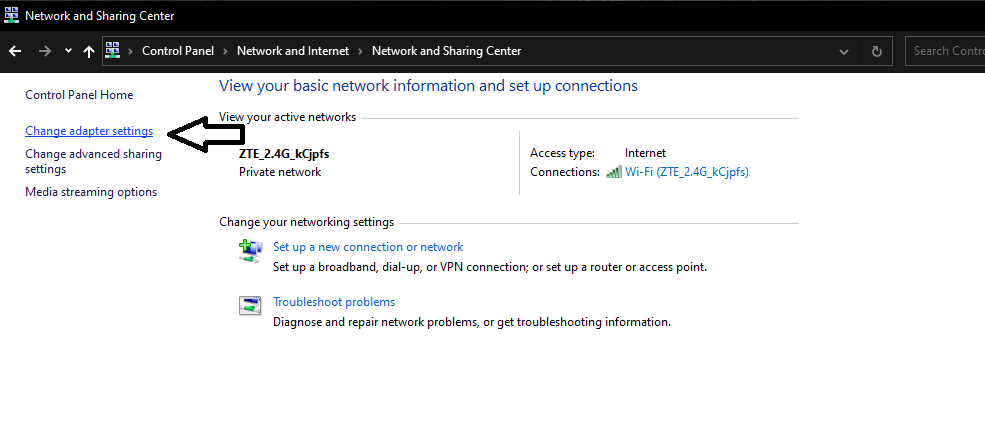Go back using the left arrow
Viewport: 985px width, 432px height.
coord(15,51)
